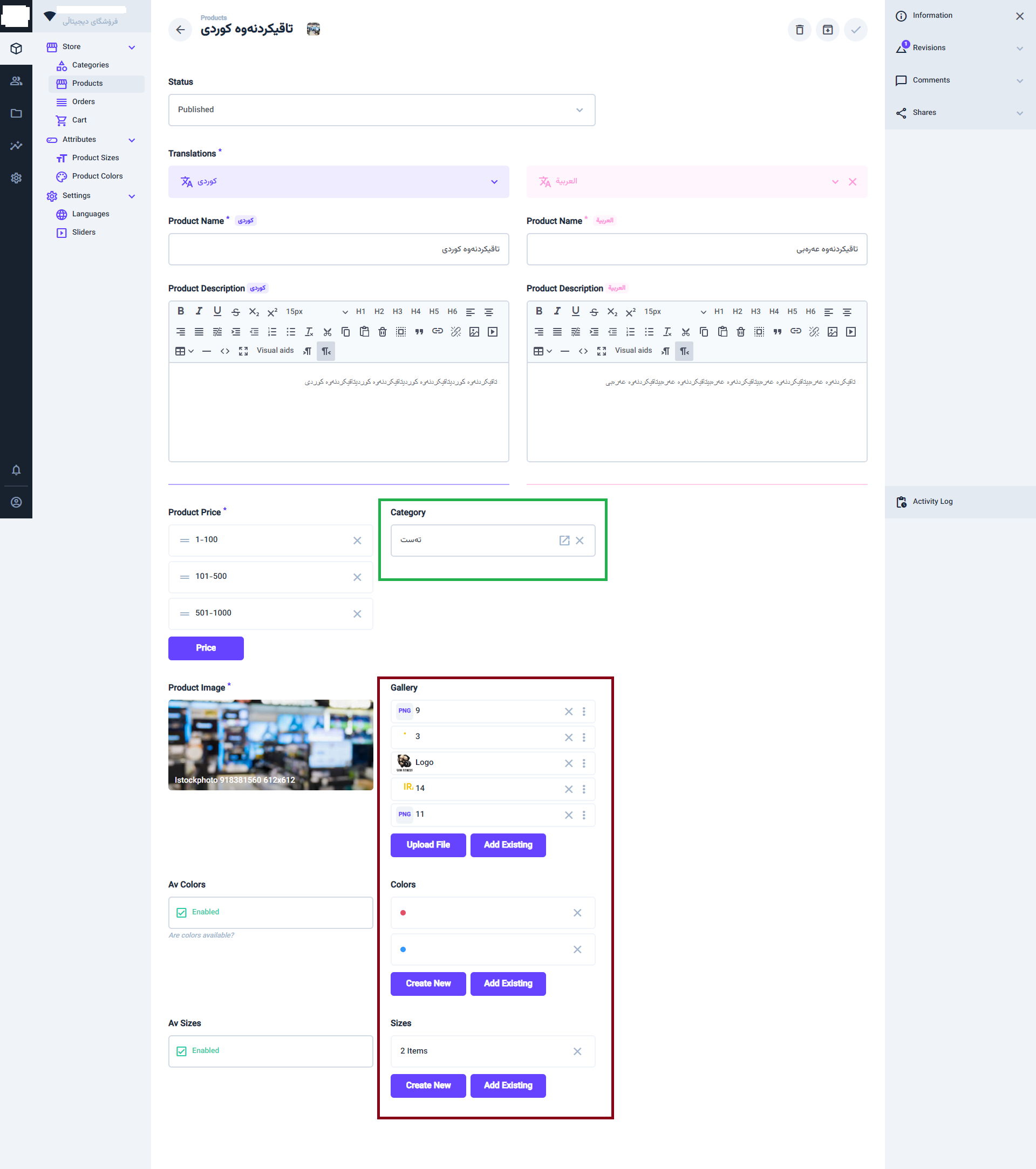Click notifications bell in left sidebar
This screenshot has height=1169, width=1036.
[x=16, y=470]
